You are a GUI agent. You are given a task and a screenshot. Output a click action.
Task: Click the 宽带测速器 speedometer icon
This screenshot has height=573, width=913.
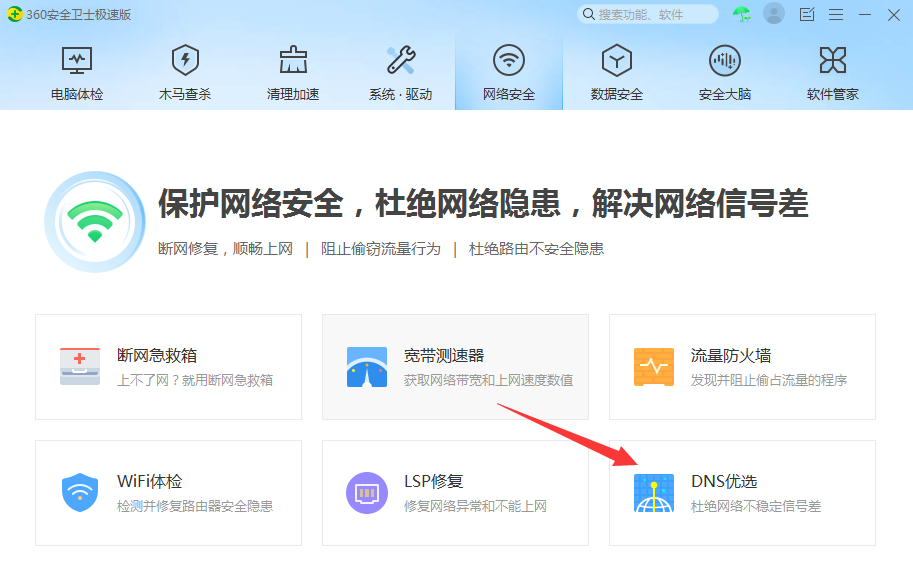(367, 367)
